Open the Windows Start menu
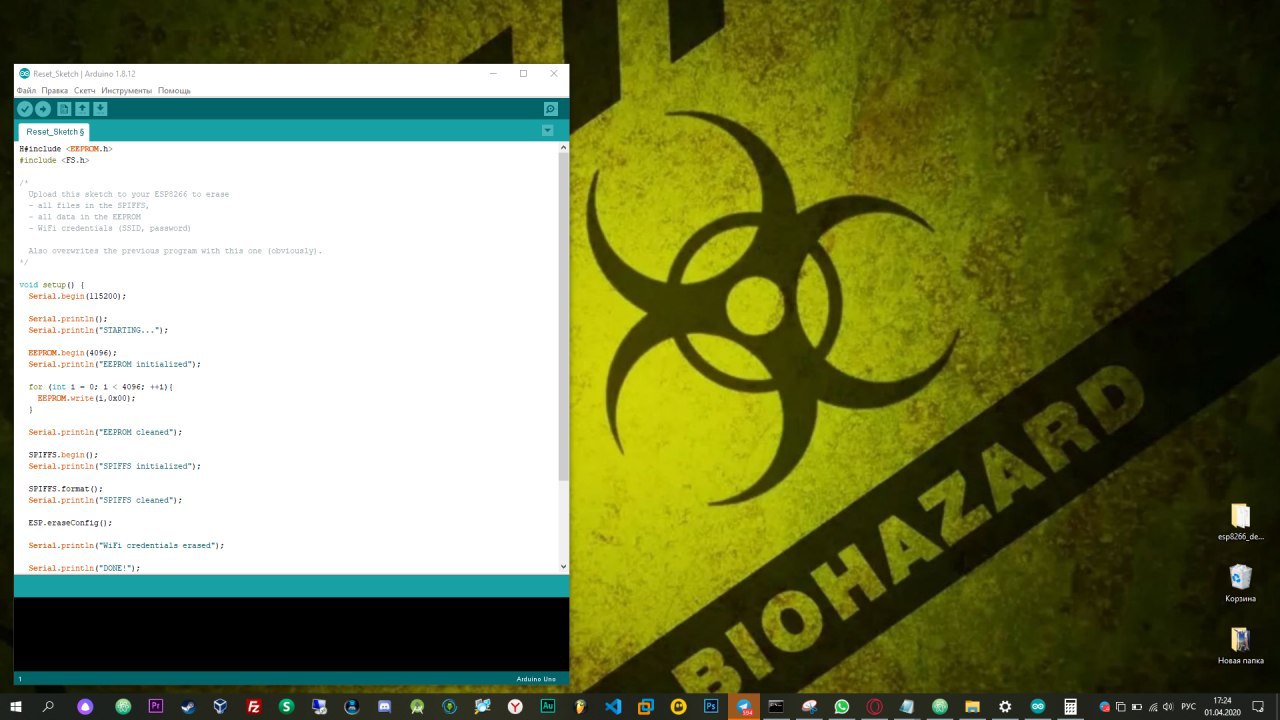This screenshot has width=1280, height=720. point(16,706)
